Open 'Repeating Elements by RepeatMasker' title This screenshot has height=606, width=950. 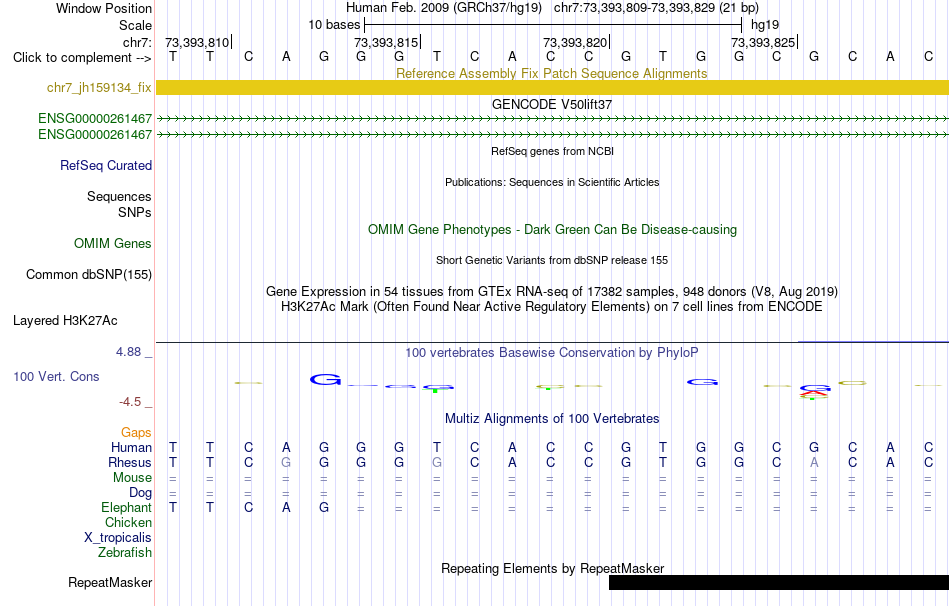[x=552, y=568]
